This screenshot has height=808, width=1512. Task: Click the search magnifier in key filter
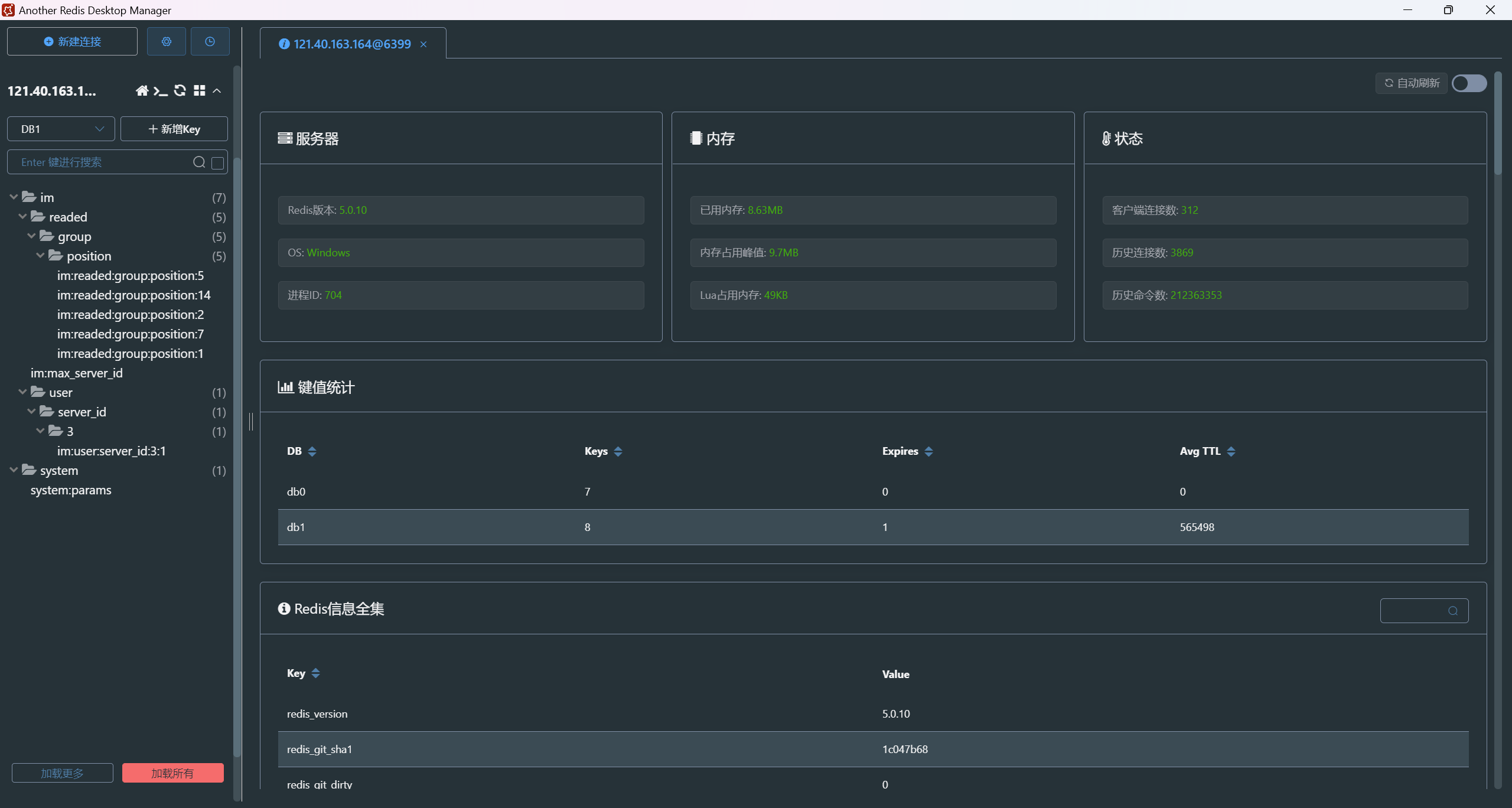pyautogui.click(x=199, y=162)
